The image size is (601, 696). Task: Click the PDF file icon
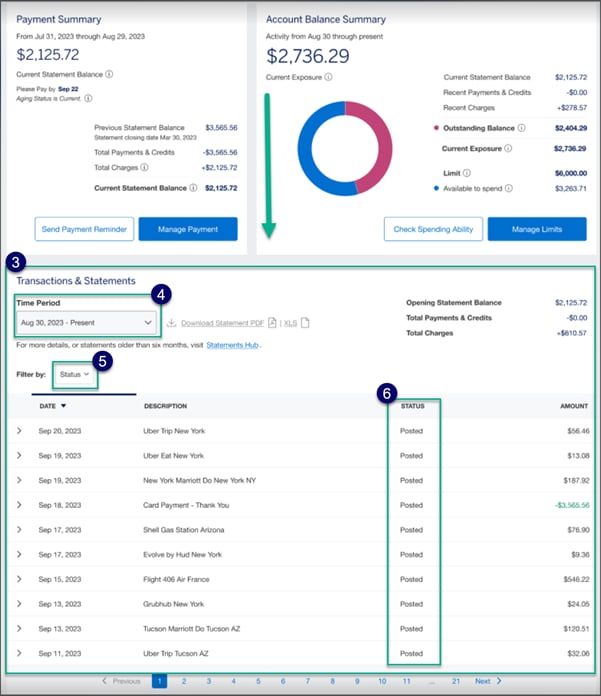point(272,323)
